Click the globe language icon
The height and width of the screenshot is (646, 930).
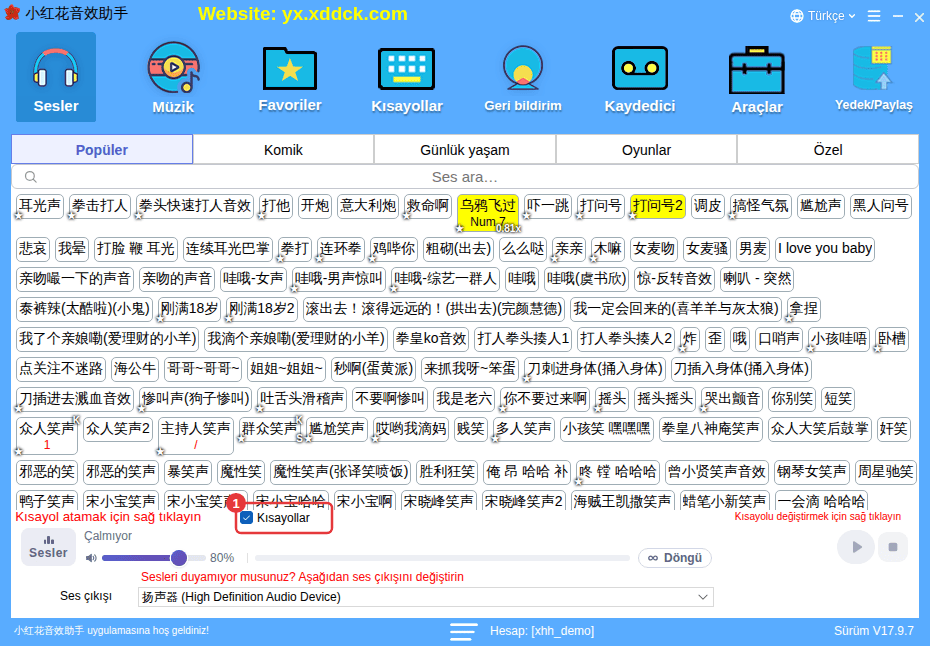[x=797, y=16]
